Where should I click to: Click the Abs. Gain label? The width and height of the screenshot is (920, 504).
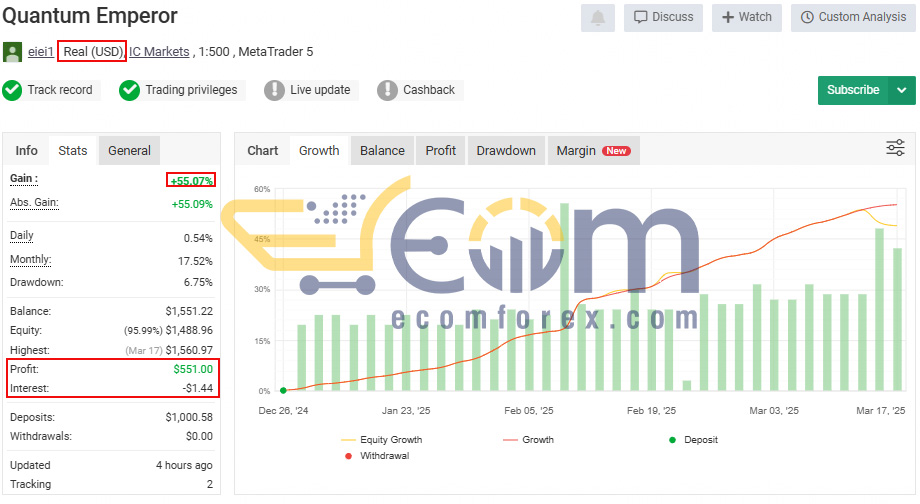[x=34, y=203]
